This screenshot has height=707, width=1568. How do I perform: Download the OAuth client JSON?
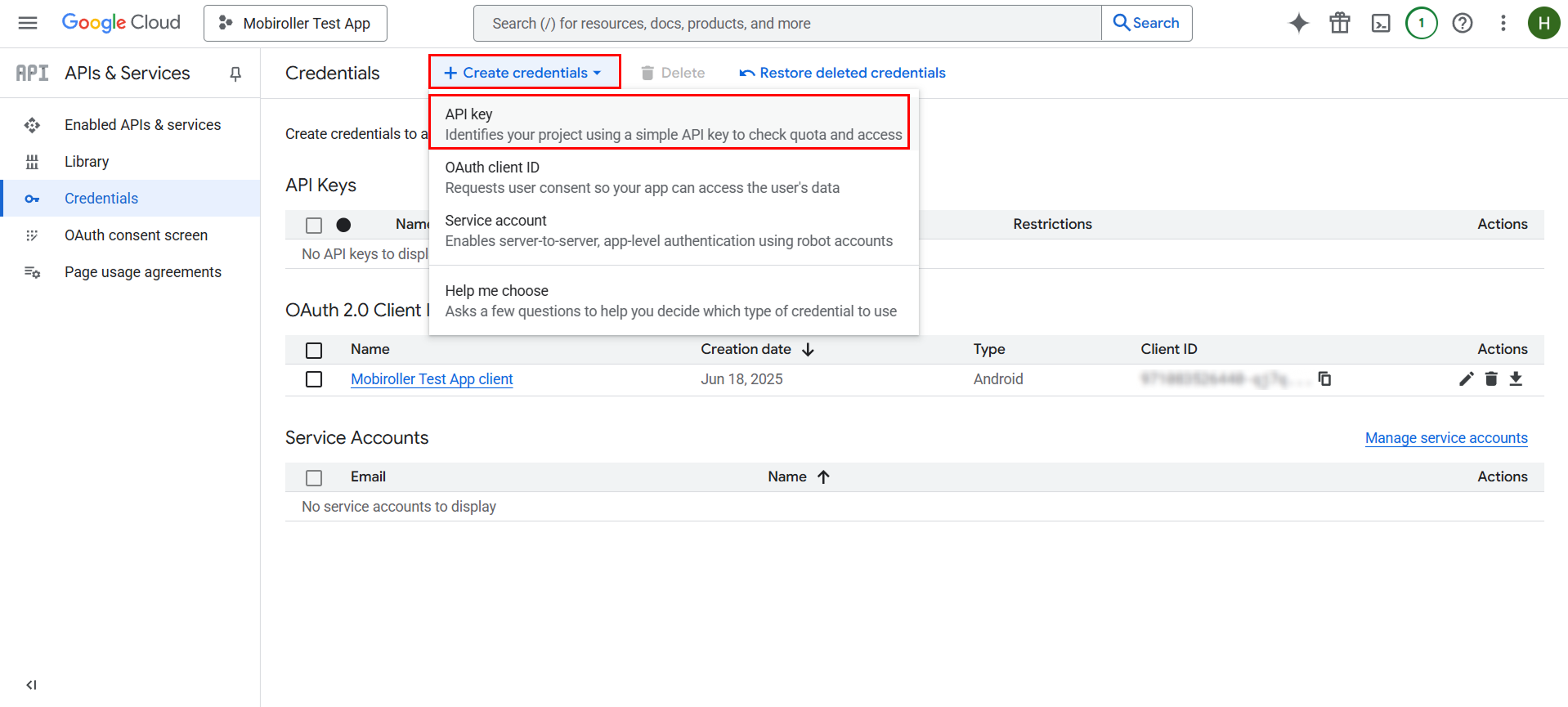pos(1516,378)
